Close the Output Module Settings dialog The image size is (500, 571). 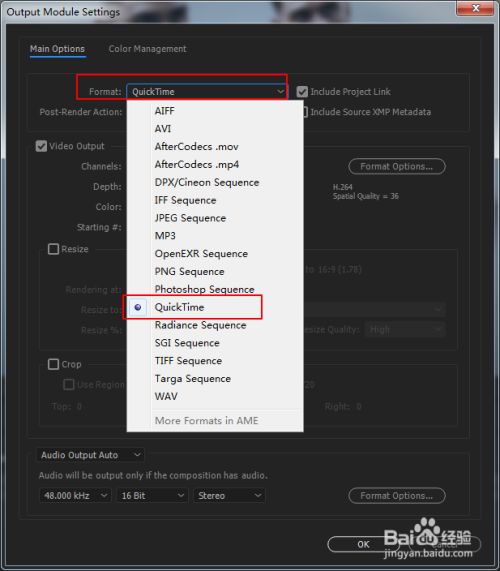pos(475,8)
